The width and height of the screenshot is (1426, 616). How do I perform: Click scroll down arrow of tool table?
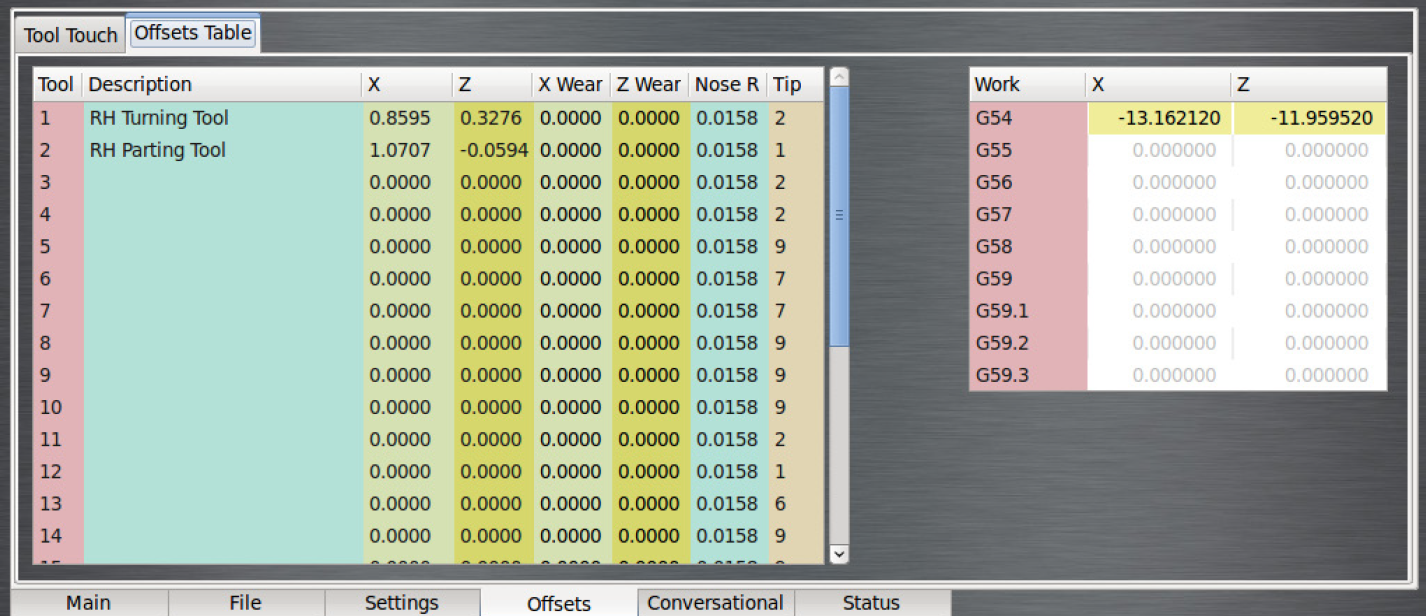click(x=839, y=553)
